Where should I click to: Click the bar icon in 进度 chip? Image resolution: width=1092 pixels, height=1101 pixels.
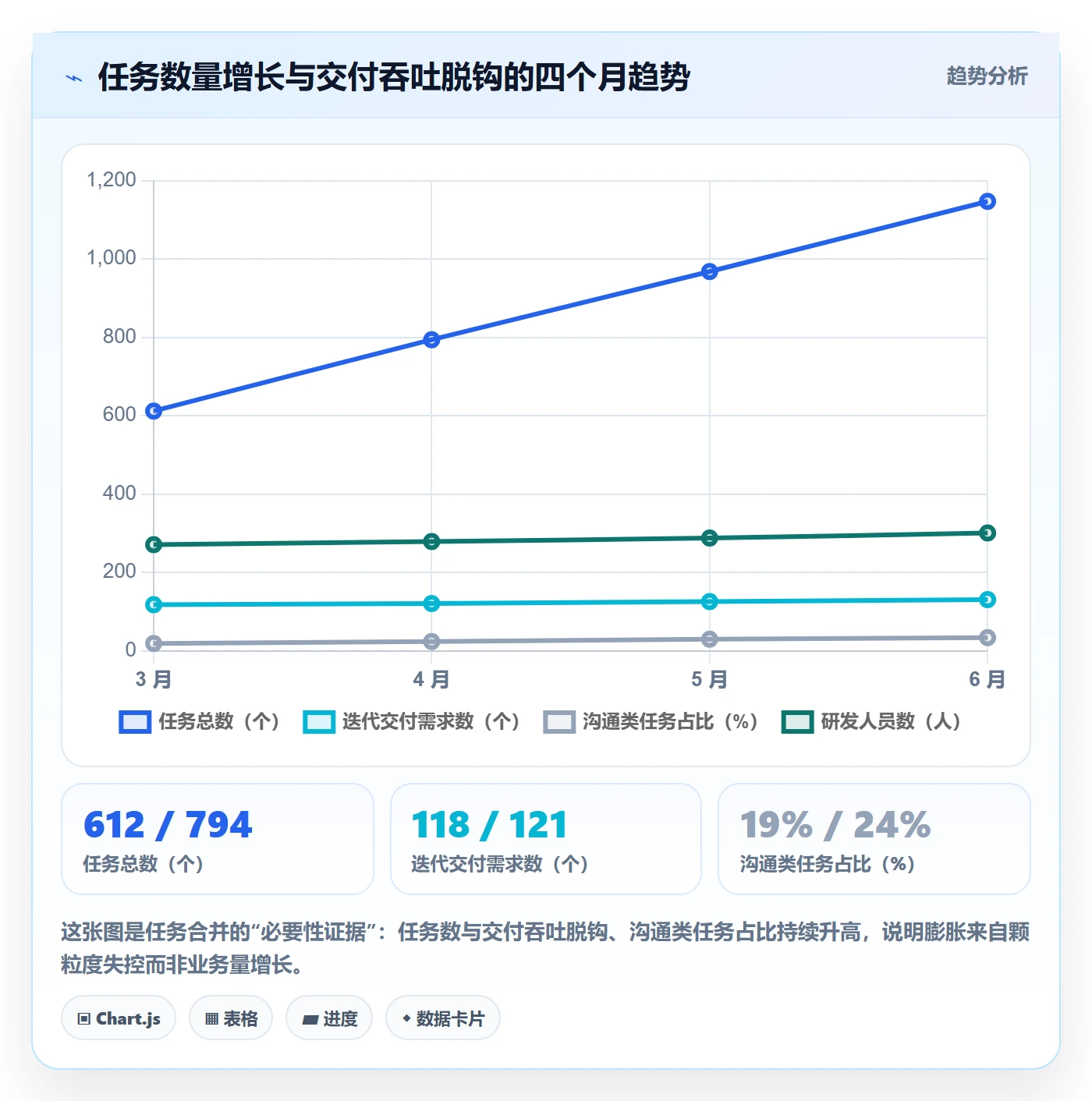310,1020
